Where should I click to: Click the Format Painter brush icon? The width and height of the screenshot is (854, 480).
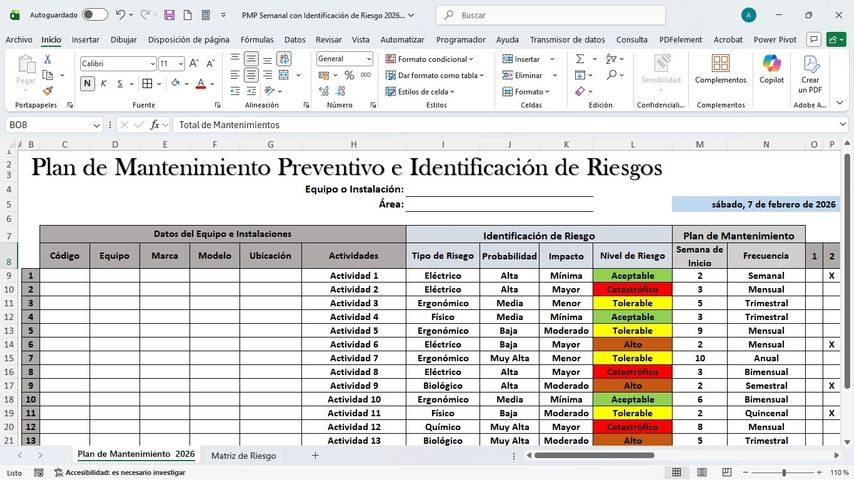[x=47, y=90]
